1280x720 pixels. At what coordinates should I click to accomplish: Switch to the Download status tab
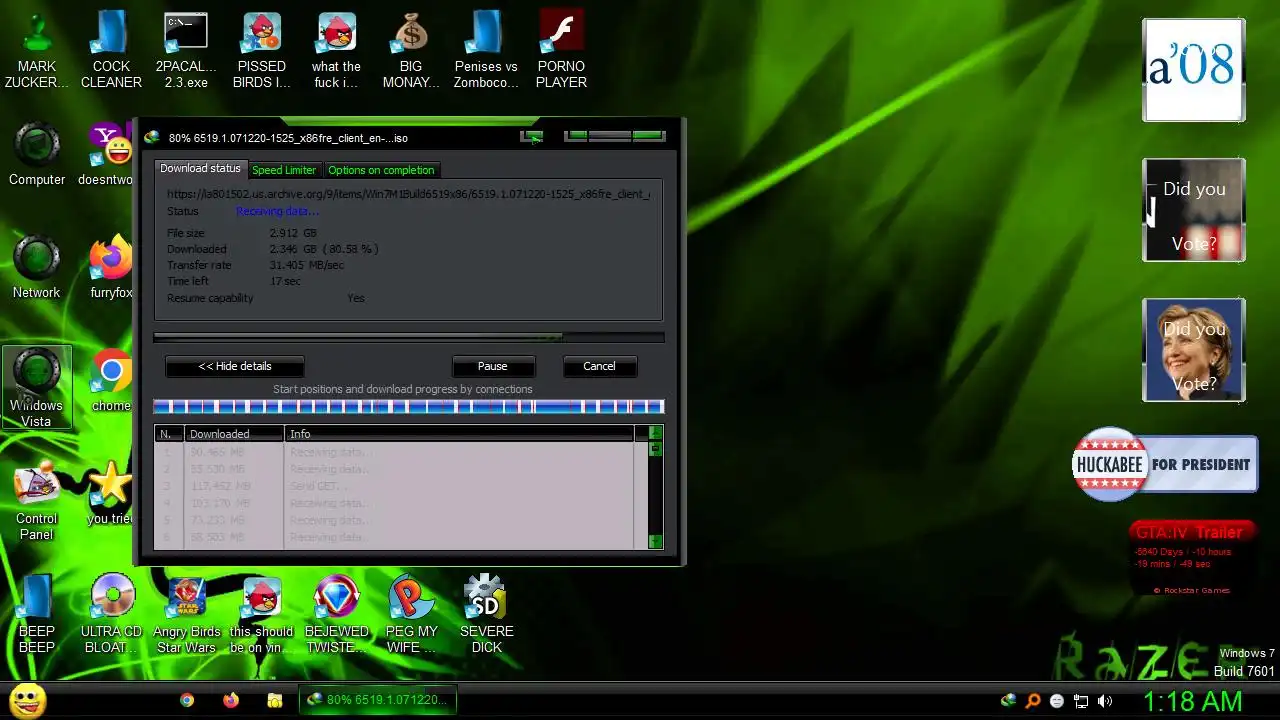coord(200,169)
